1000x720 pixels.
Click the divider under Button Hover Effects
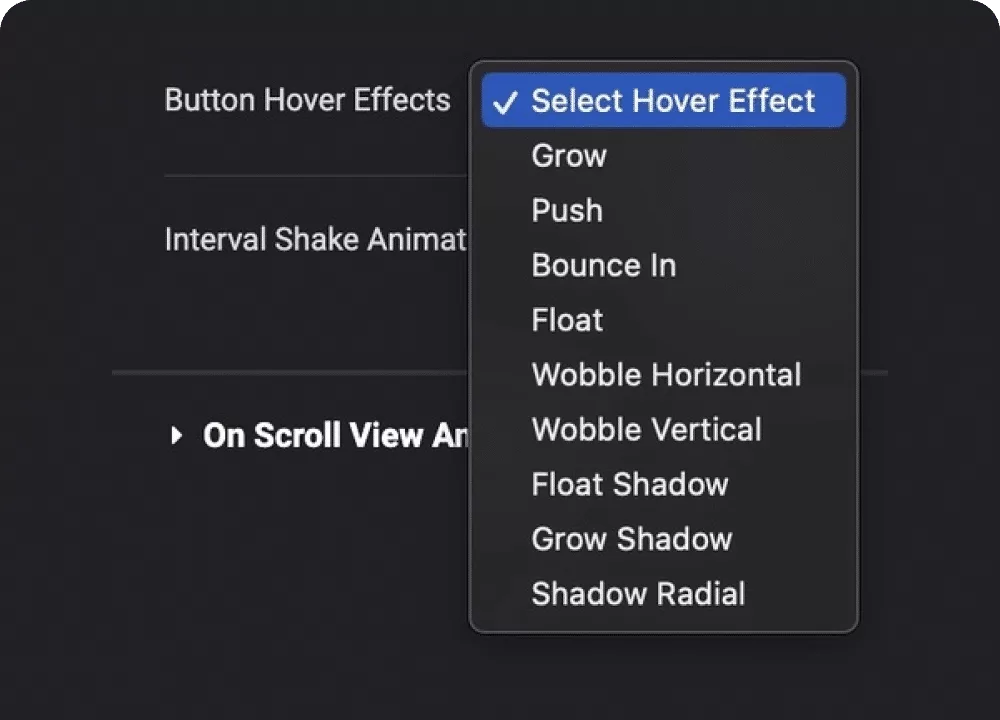click(316, 175)
